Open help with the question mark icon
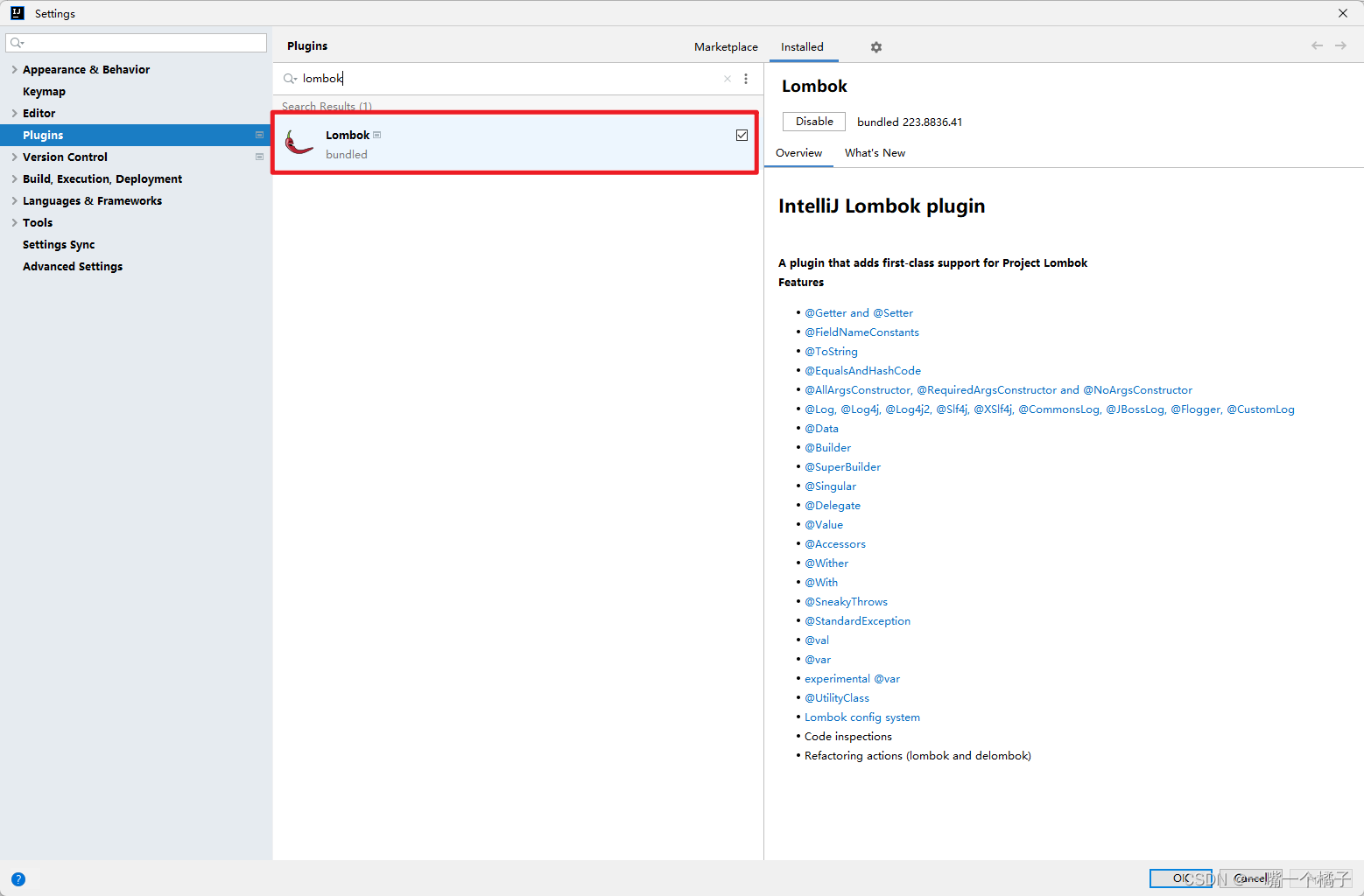1364x896 pixels. 18,879
